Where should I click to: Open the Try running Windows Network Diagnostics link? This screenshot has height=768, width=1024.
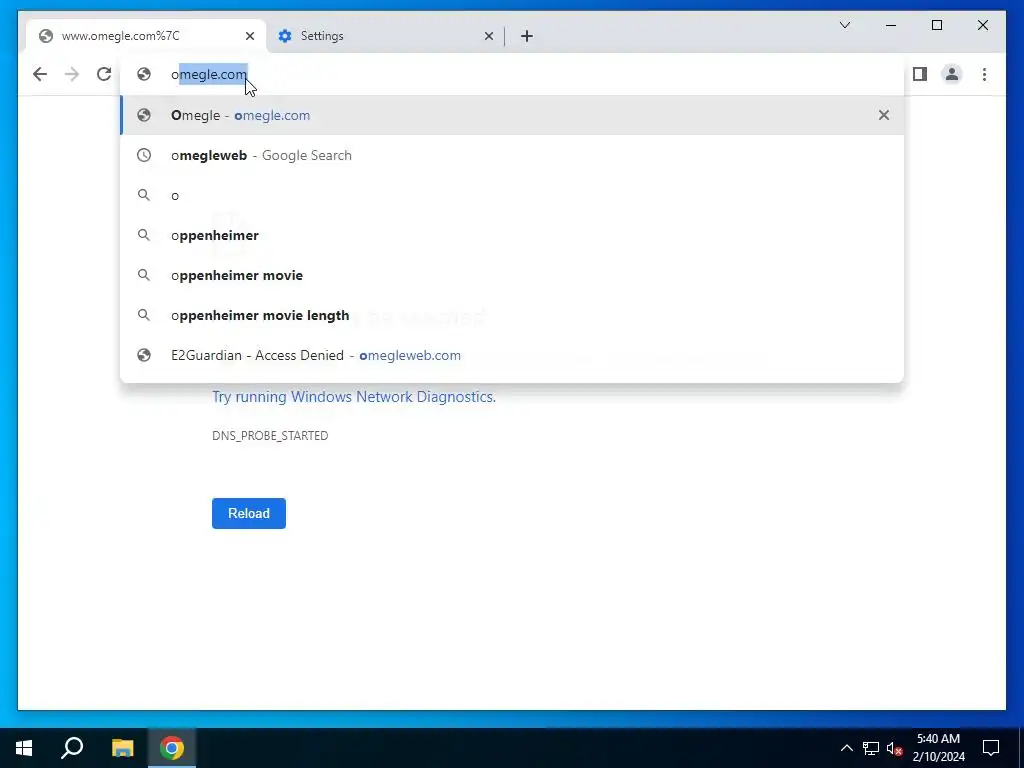pyautogui.click(x=354, y=397)
